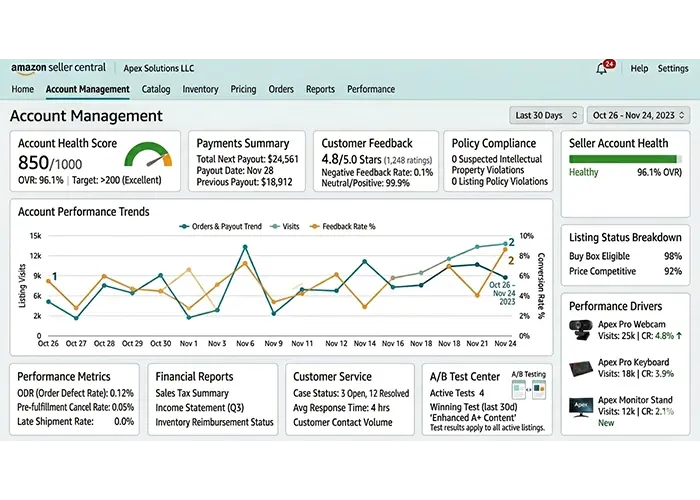Open the Performance tab

point(371,89)
